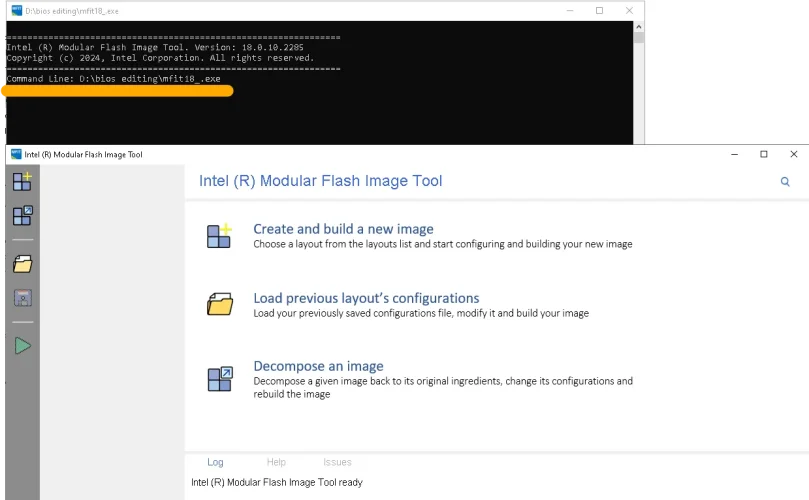809x500 pixels.
Task: Switch to the Issues tab
Action: [337, 462]
